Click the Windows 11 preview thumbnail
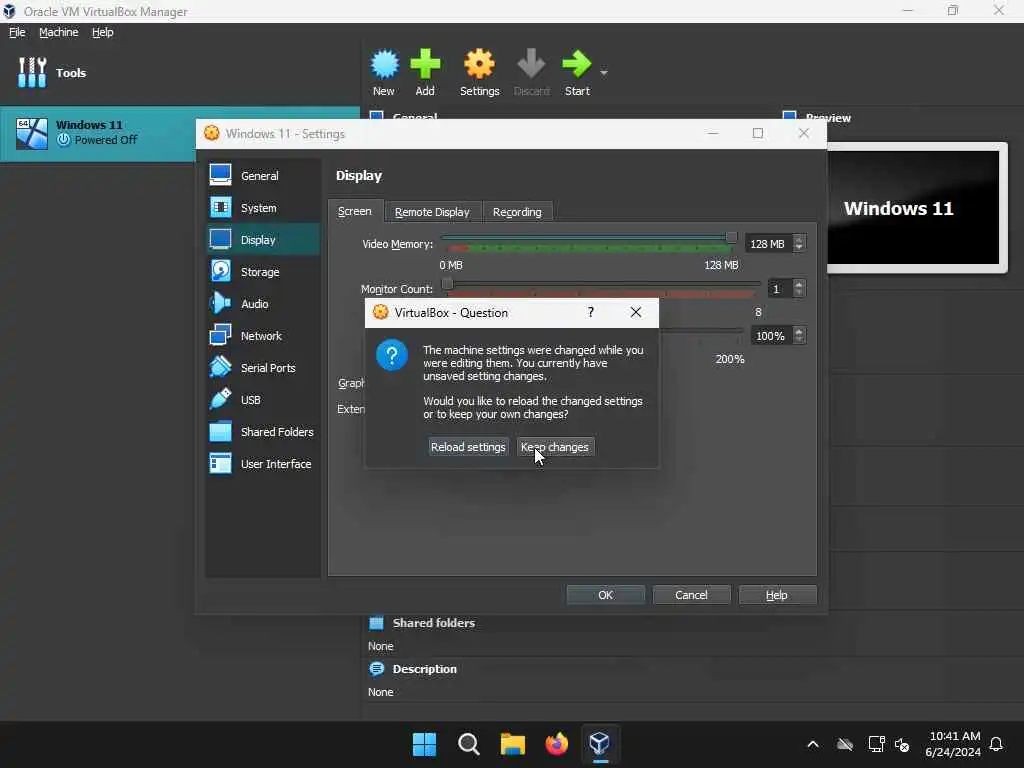The height and width of the screenshot is (768, 1024). (x=913, y=208)
